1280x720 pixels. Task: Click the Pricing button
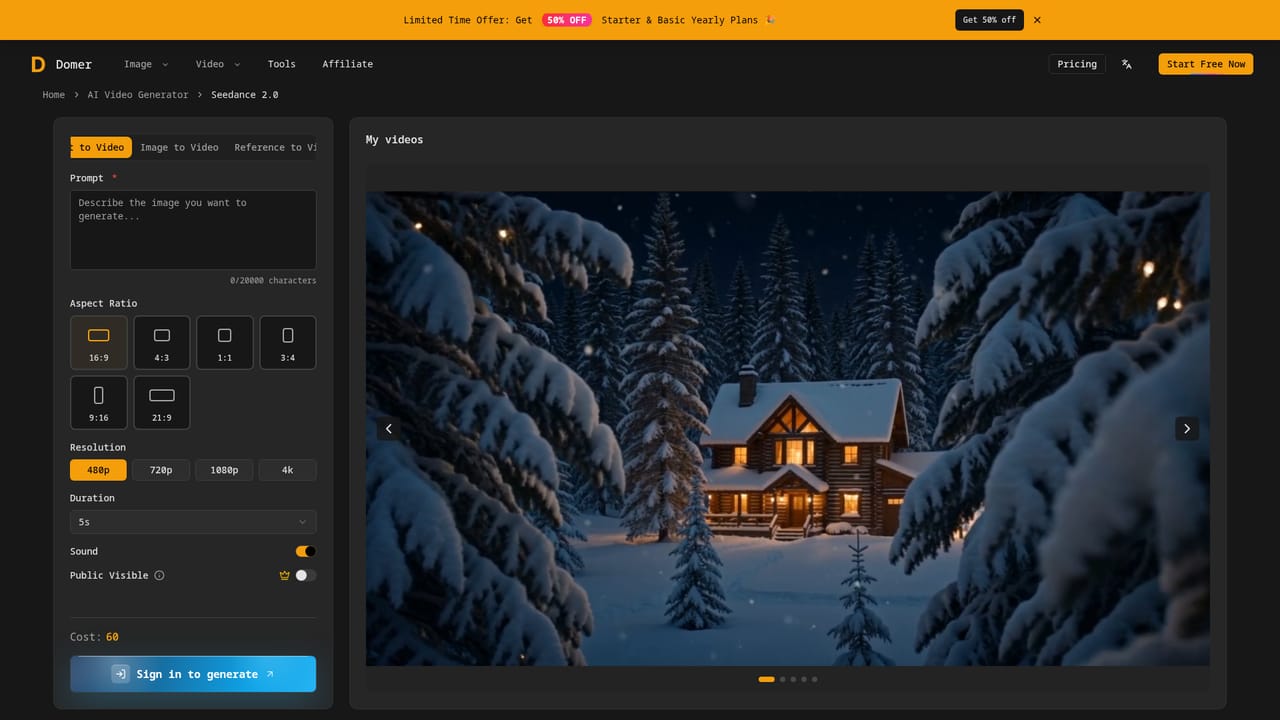click(x=1077, y=64)
